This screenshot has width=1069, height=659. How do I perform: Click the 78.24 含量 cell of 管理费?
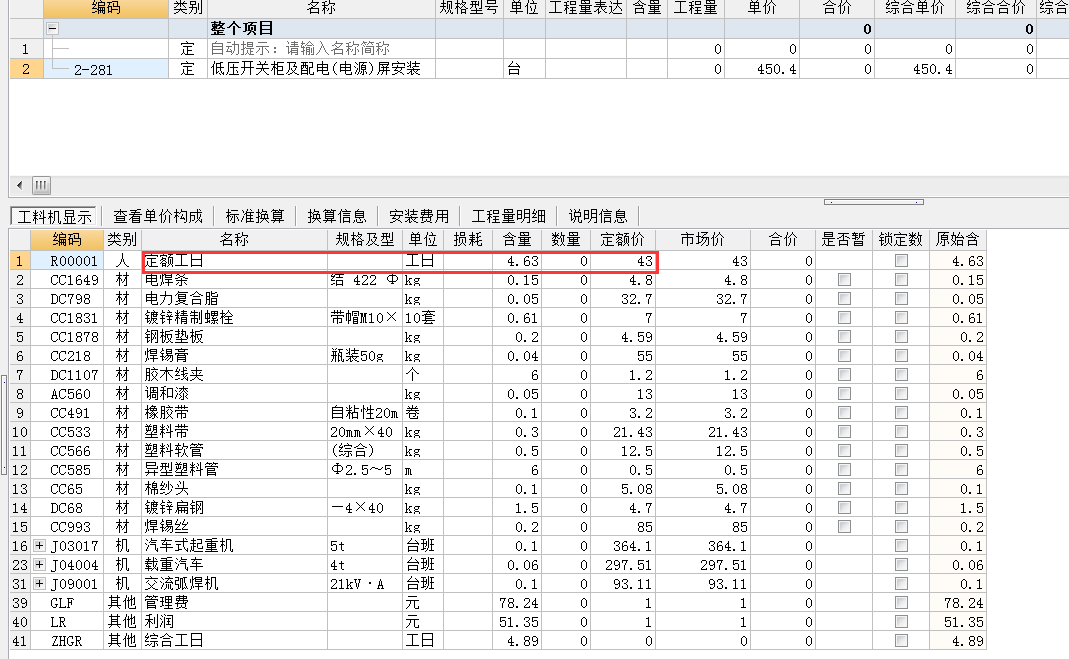(x=517, y=603)
